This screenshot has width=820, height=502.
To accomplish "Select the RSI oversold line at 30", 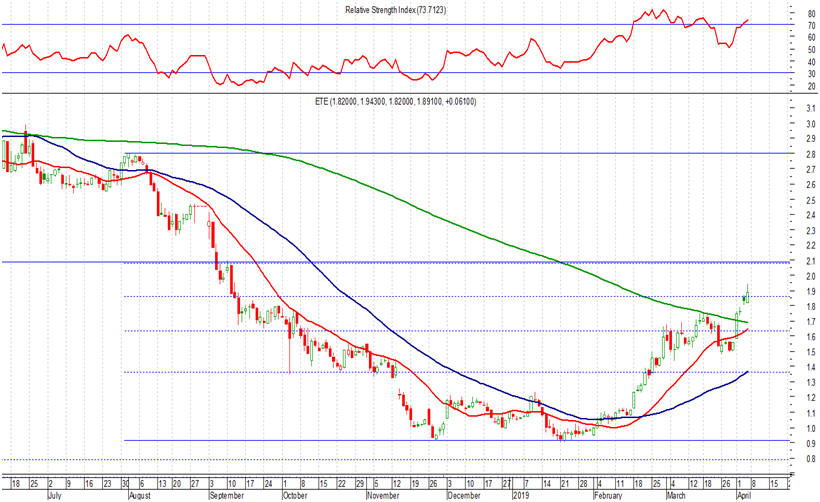I will (395, 73).
